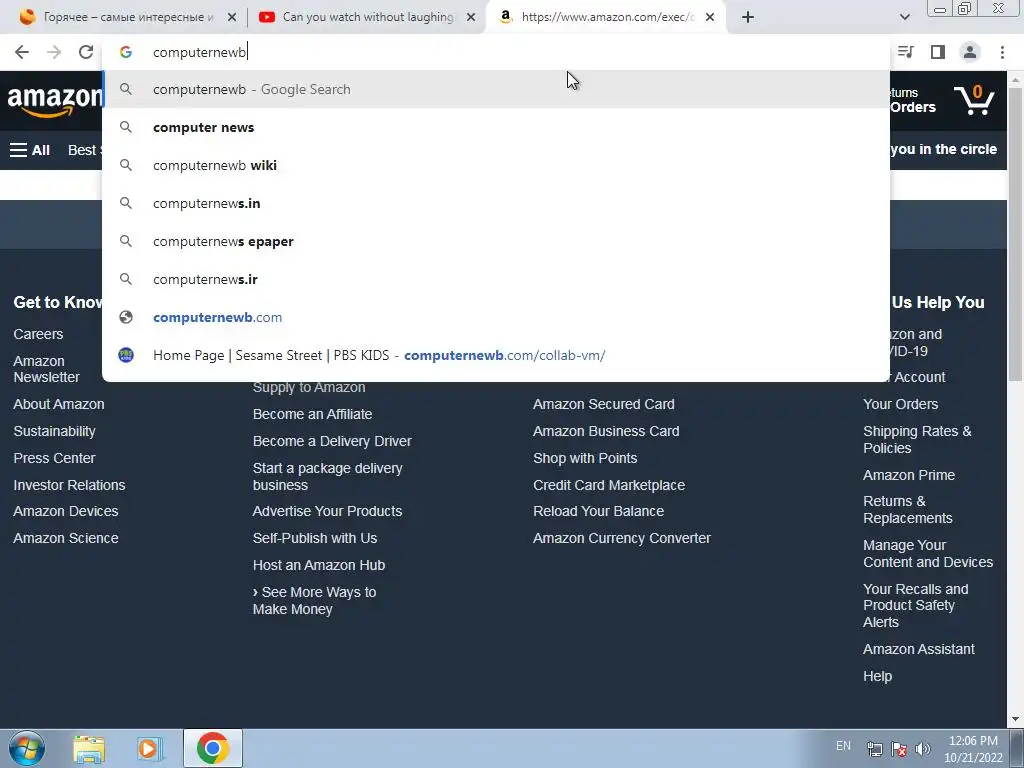Image resolution: width=1024 pixels, height=768 pixels.
Task: Open the Sesame Street PBS KIDS suggestion
Action: pos(496,355)
